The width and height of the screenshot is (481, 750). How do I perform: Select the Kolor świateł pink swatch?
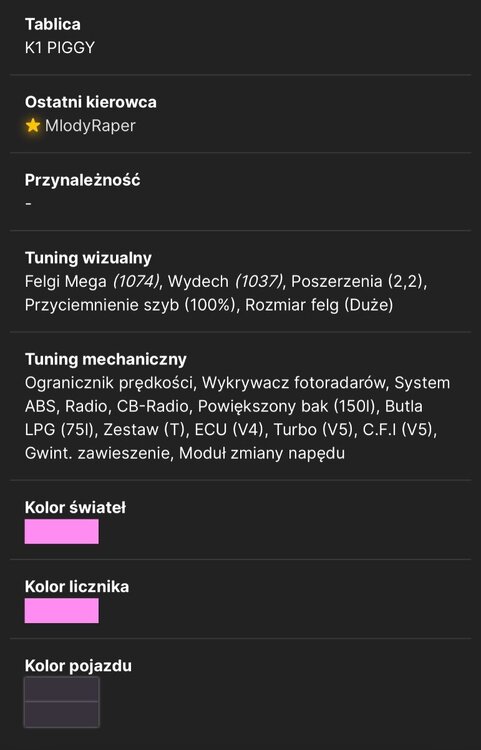coord(62,531)
